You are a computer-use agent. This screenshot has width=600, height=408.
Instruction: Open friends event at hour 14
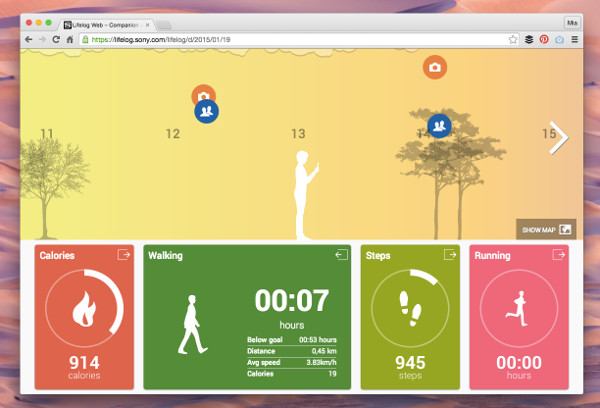tap(439, 126)
